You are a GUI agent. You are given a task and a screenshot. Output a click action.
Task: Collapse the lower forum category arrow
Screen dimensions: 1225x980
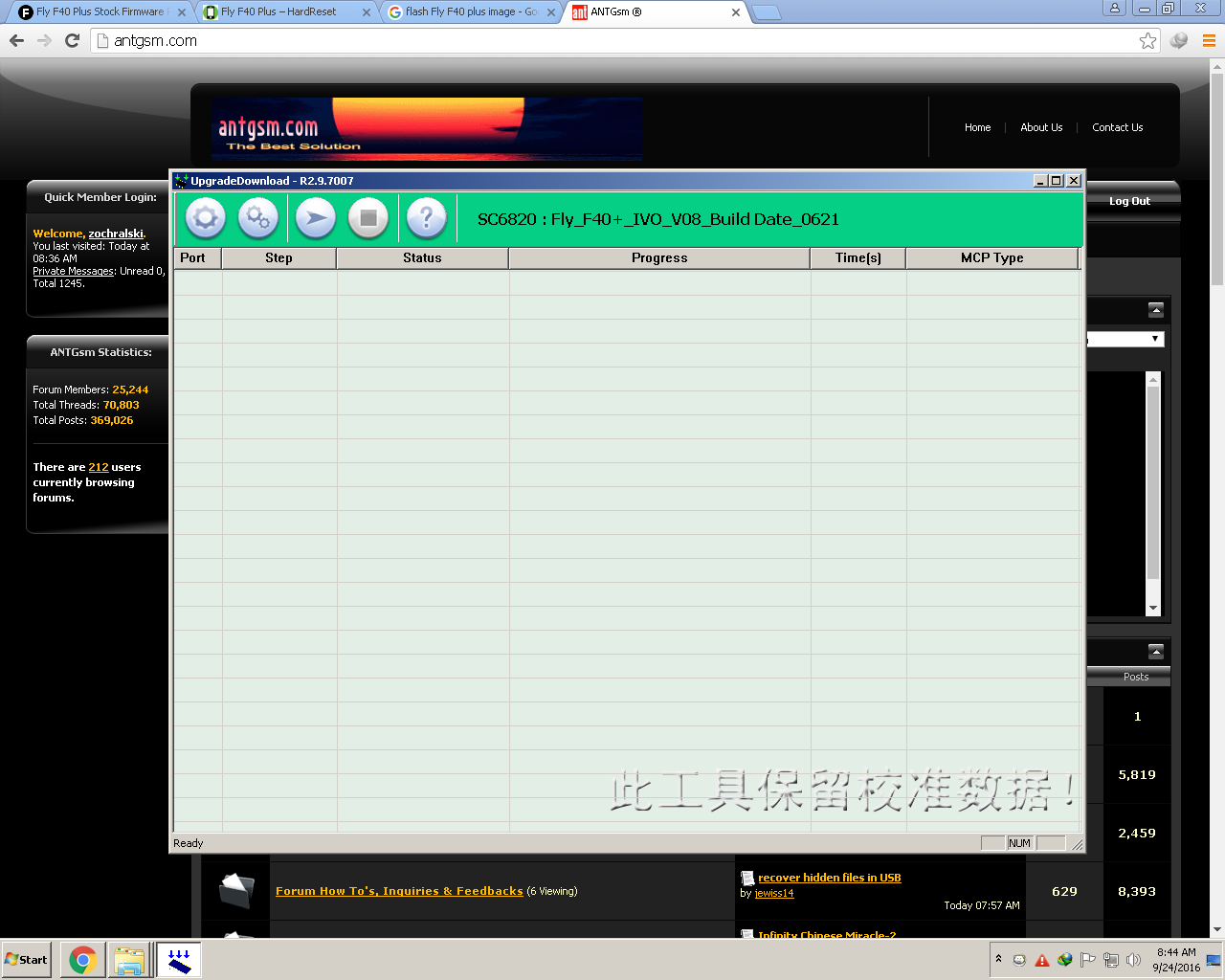(x=1156, y=652)
